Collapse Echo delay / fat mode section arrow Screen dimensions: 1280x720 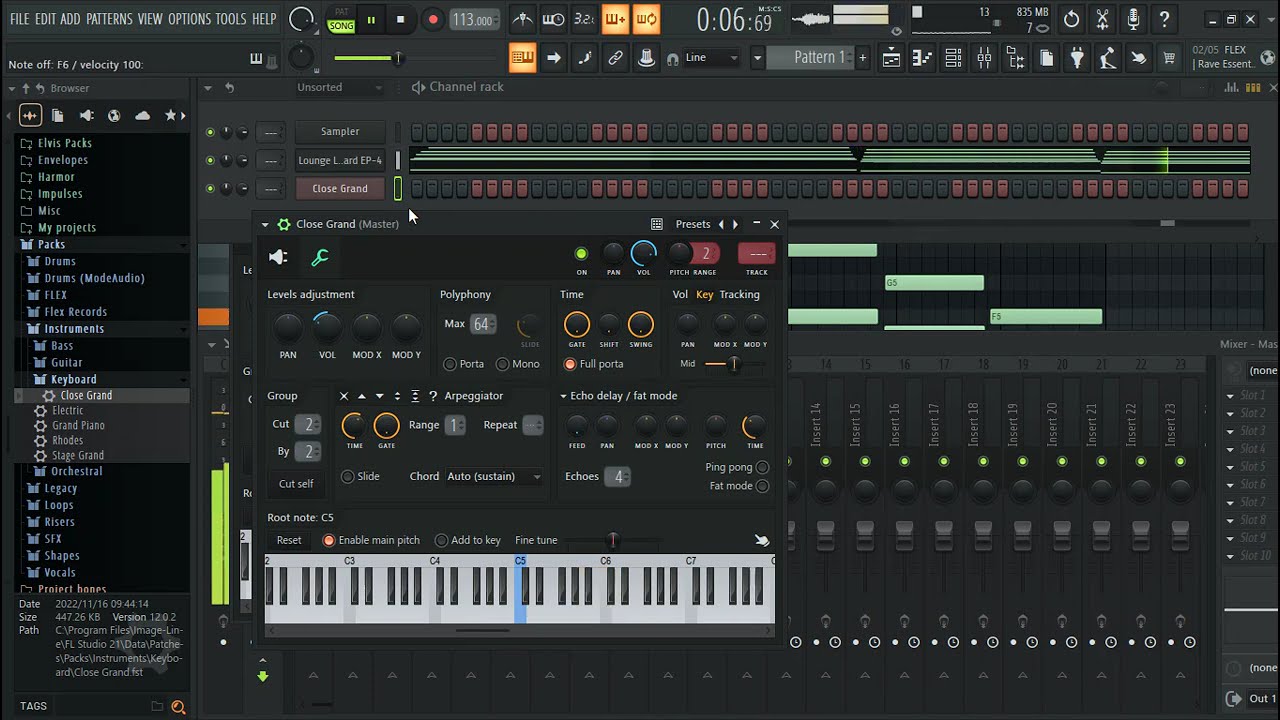point(563,396)
